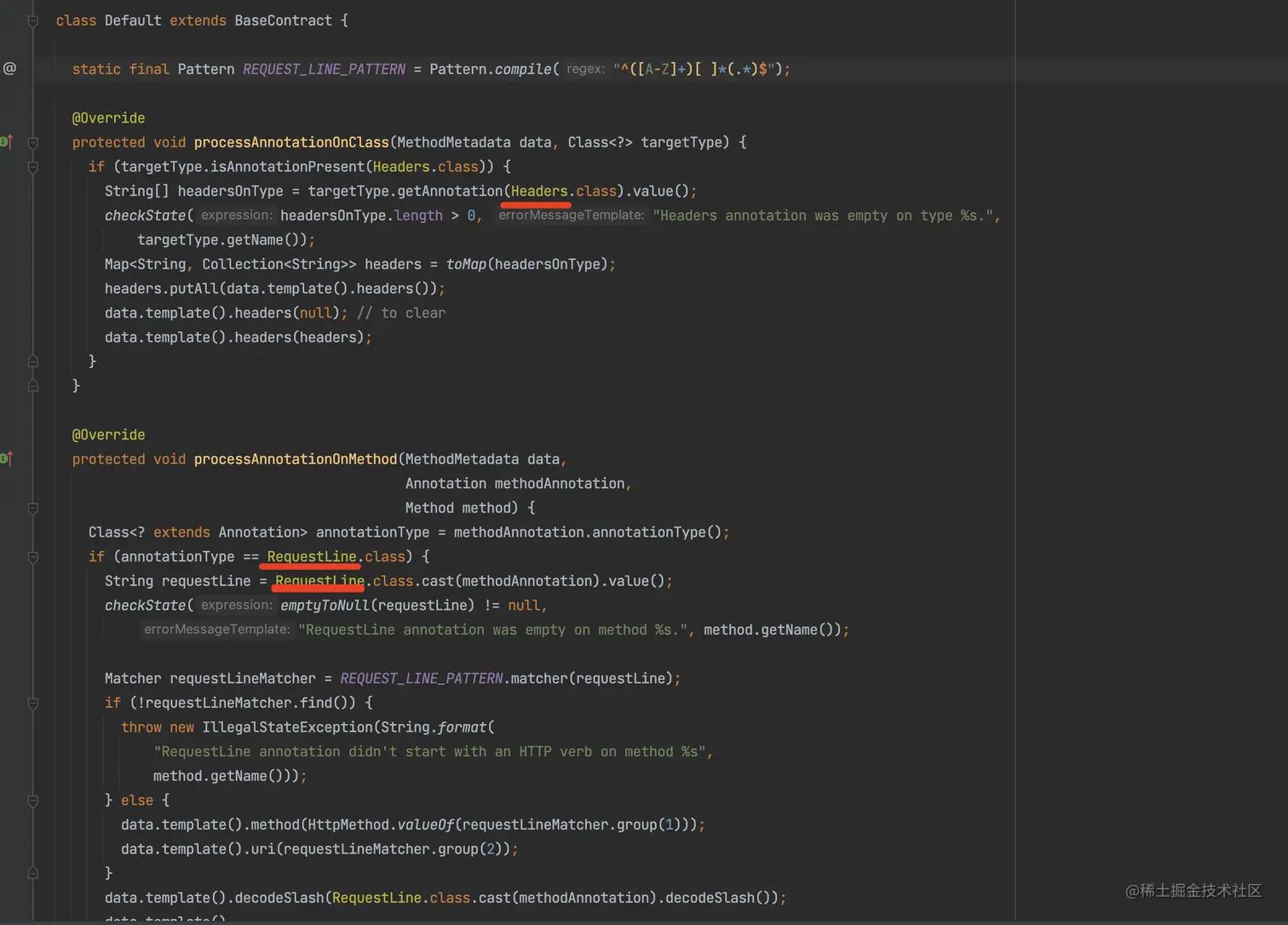The width and height of the screenshot is (1288, 925).
Task: Click fold end marker closing the else block
Action: click(x=33, y=873)
